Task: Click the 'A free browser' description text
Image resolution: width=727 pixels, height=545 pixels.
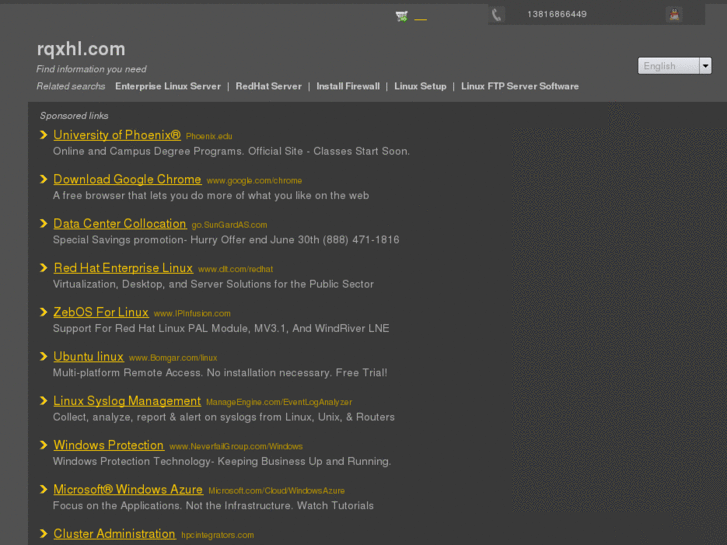Action: [x=211, y=196]
